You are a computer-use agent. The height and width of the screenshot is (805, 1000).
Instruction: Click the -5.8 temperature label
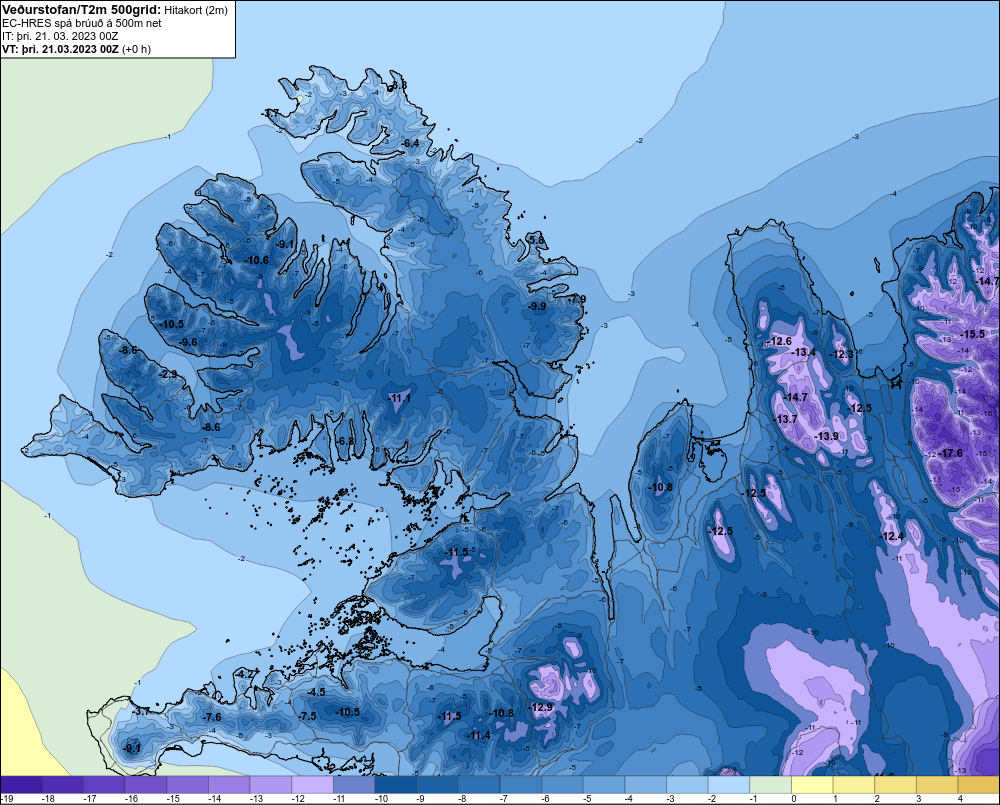[x=536, y=240]
